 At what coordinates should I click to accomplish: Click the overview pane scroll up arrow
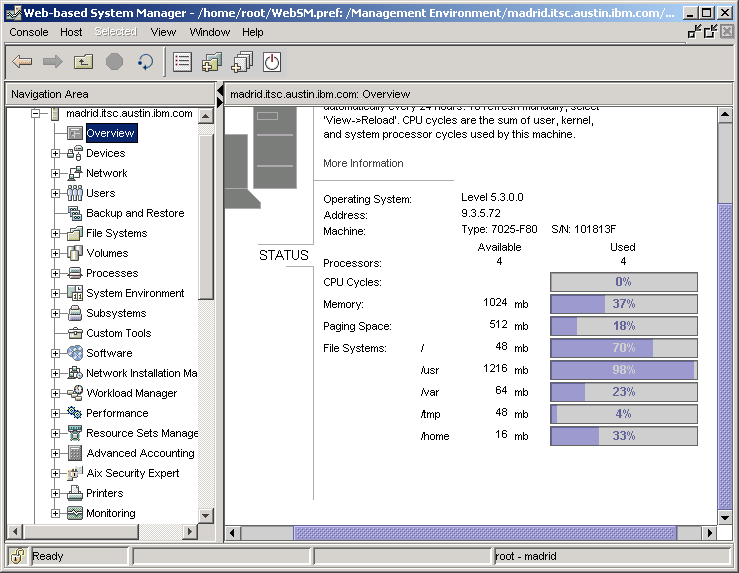click(x=725, y=115)
